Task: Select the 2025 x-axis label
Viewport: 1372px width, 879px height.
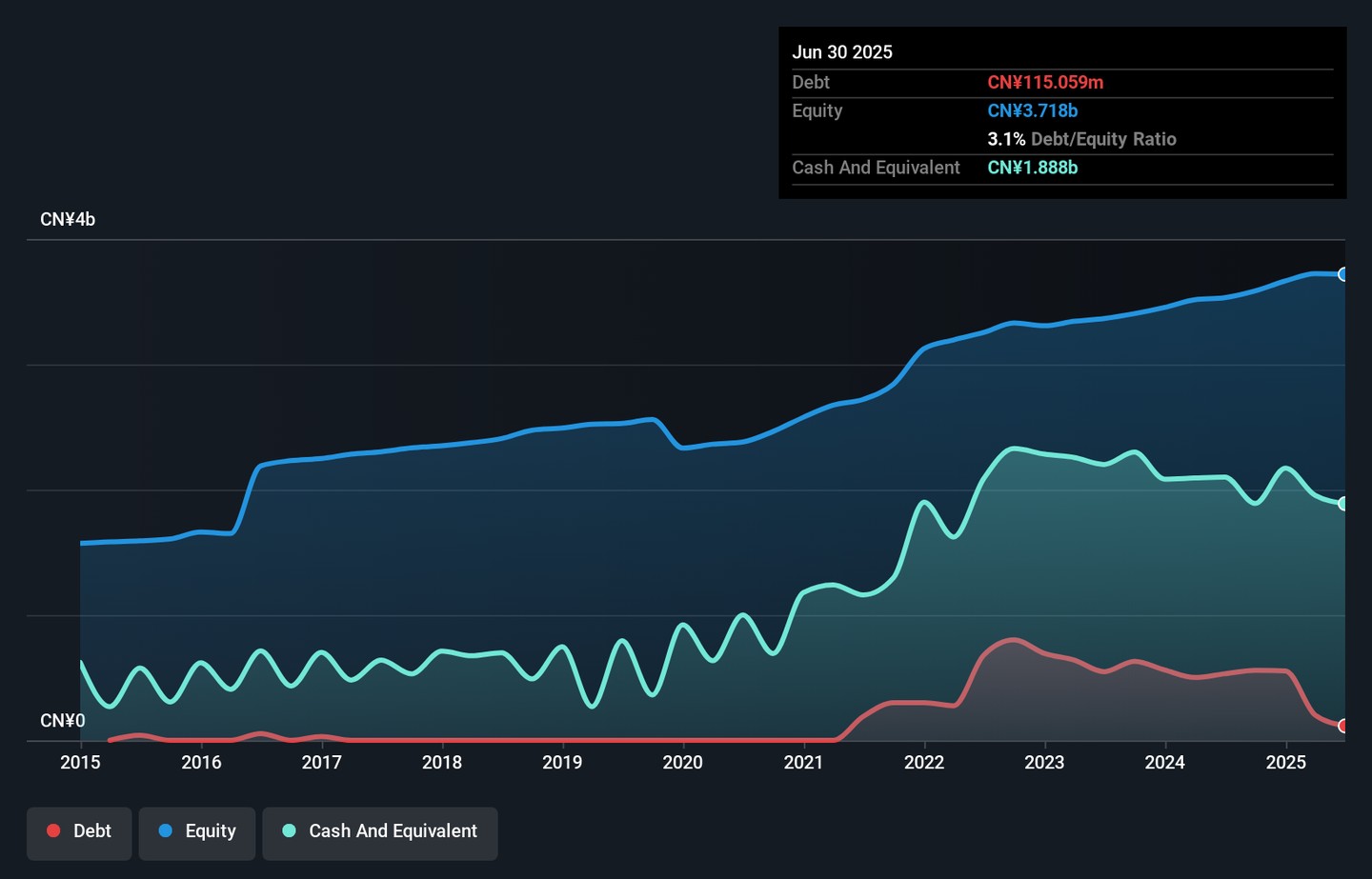Action: coord(1285,762)
